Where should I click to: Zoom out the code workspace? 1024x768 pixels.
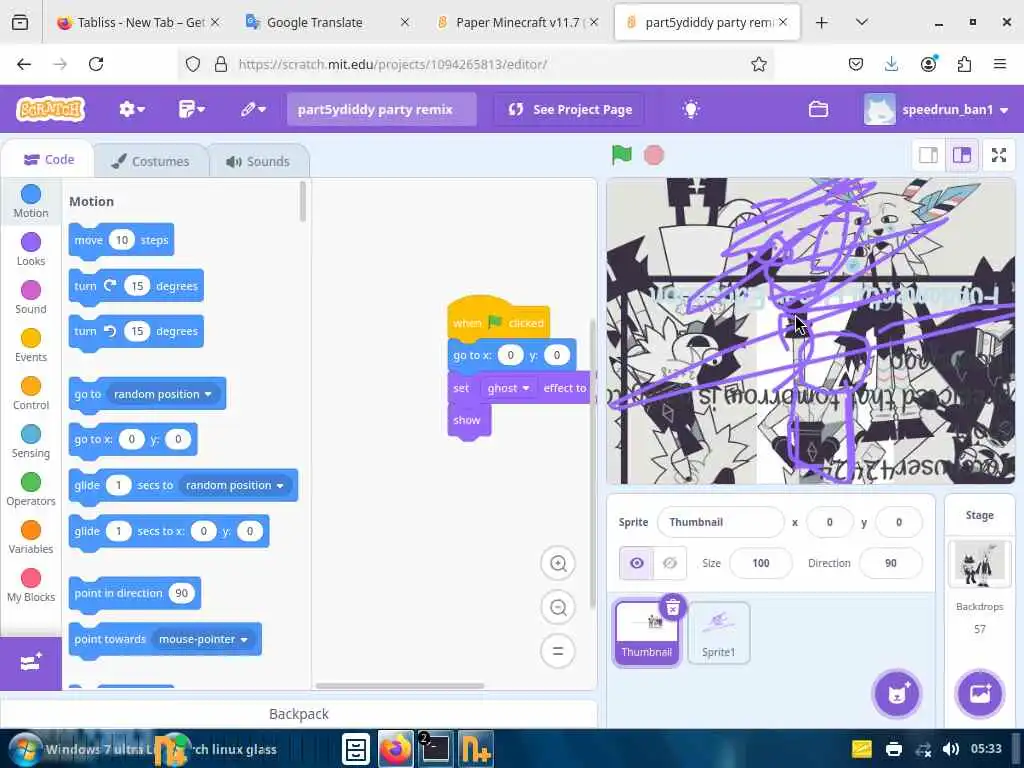click(558, 607)
